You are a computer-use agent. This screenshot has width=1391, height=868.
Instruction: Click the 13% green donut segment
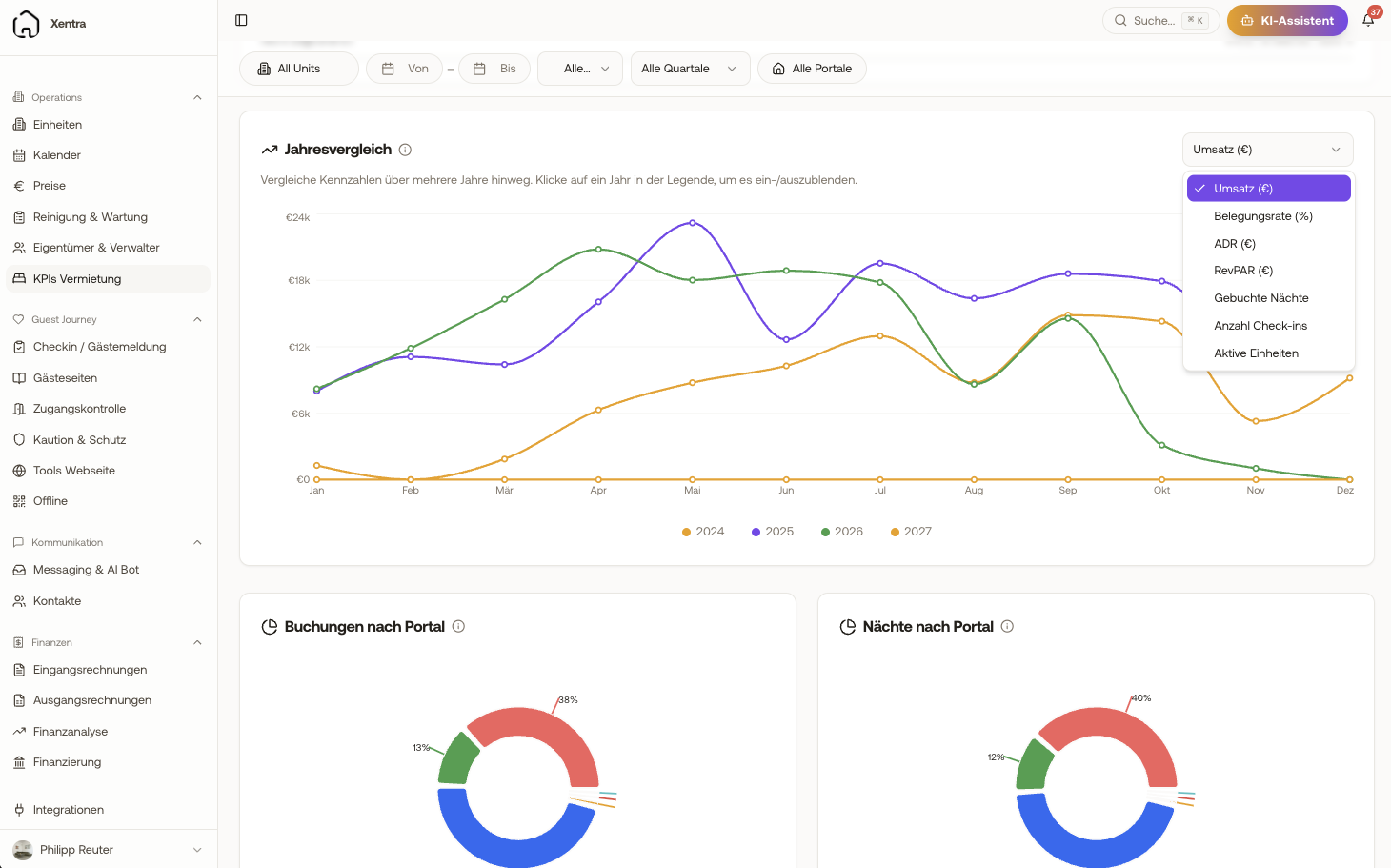click(458, 759)
